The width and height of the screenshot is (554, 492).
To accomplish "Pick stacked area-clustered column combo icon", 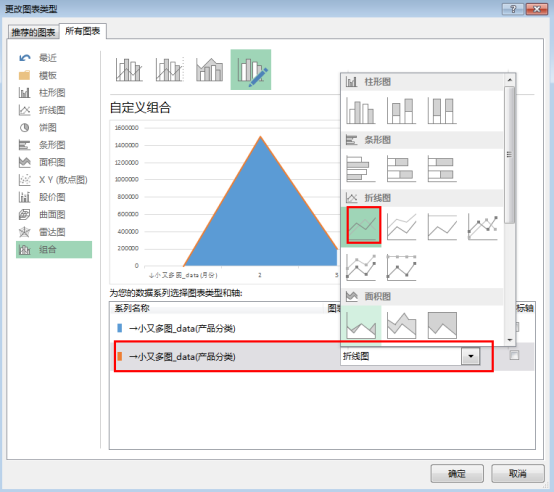I will pos(210,70).
